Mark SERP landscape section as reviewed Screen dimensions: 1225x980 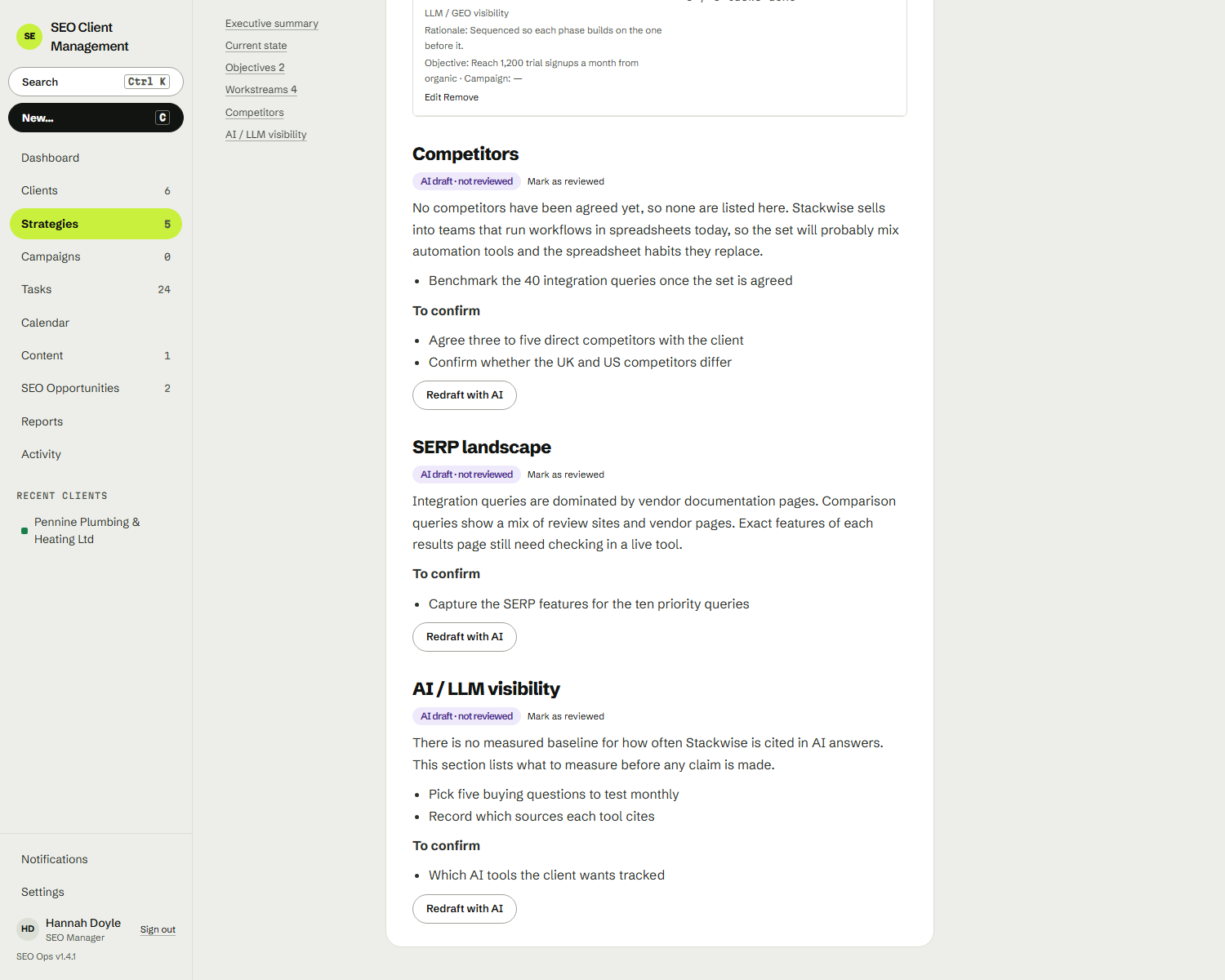coord(566,474)
